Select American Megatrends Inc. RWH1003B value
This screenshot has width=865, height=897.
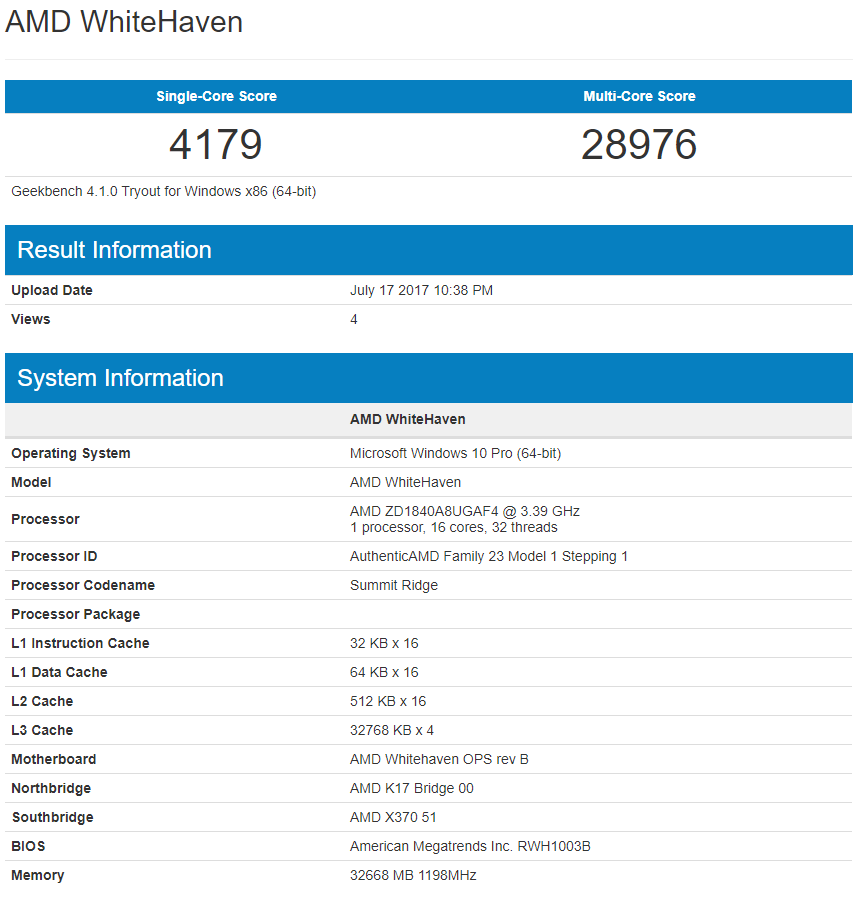click(470, 846)
